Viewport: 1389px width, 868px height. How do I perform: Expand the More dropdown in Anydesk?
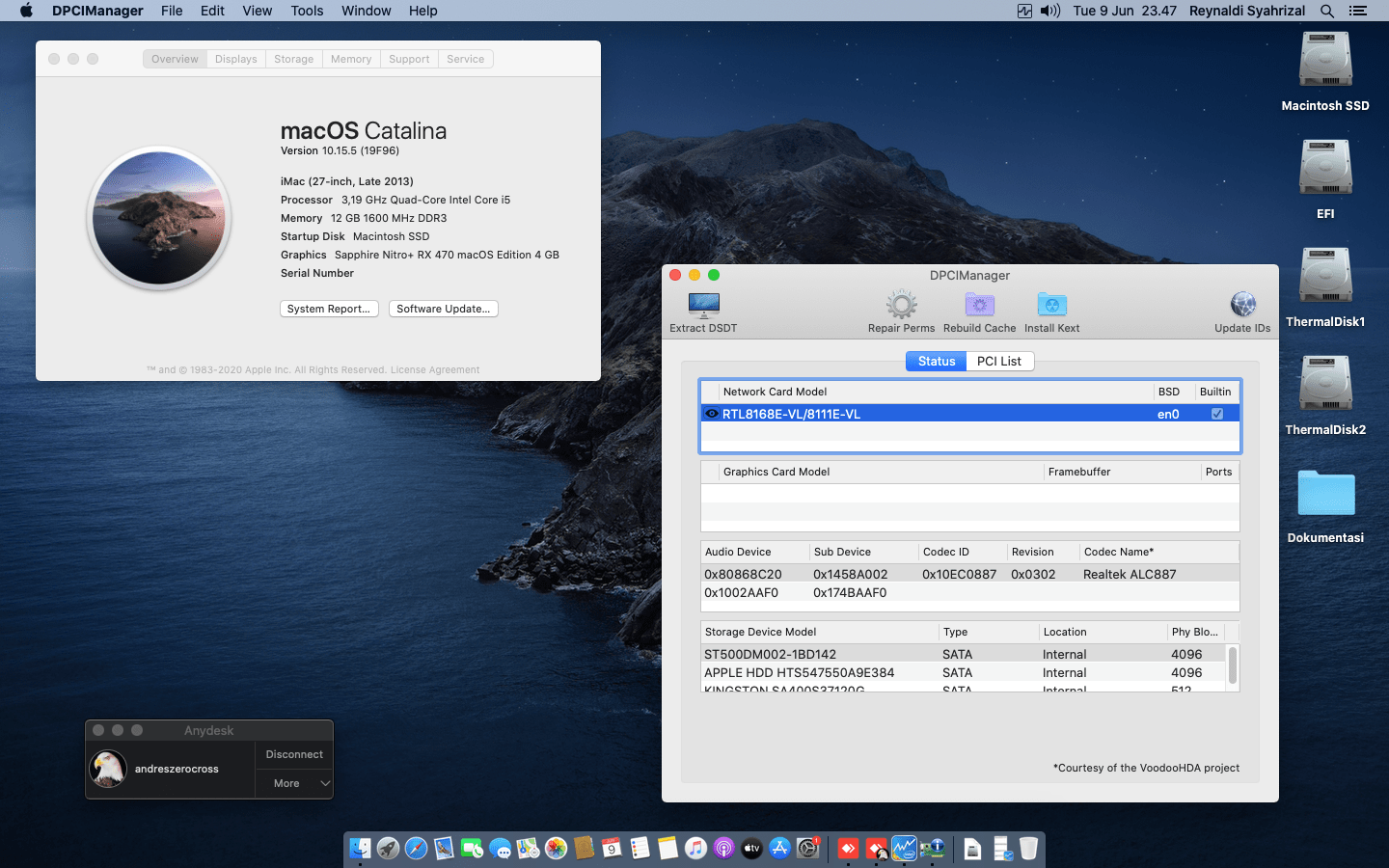coord(293,783)
